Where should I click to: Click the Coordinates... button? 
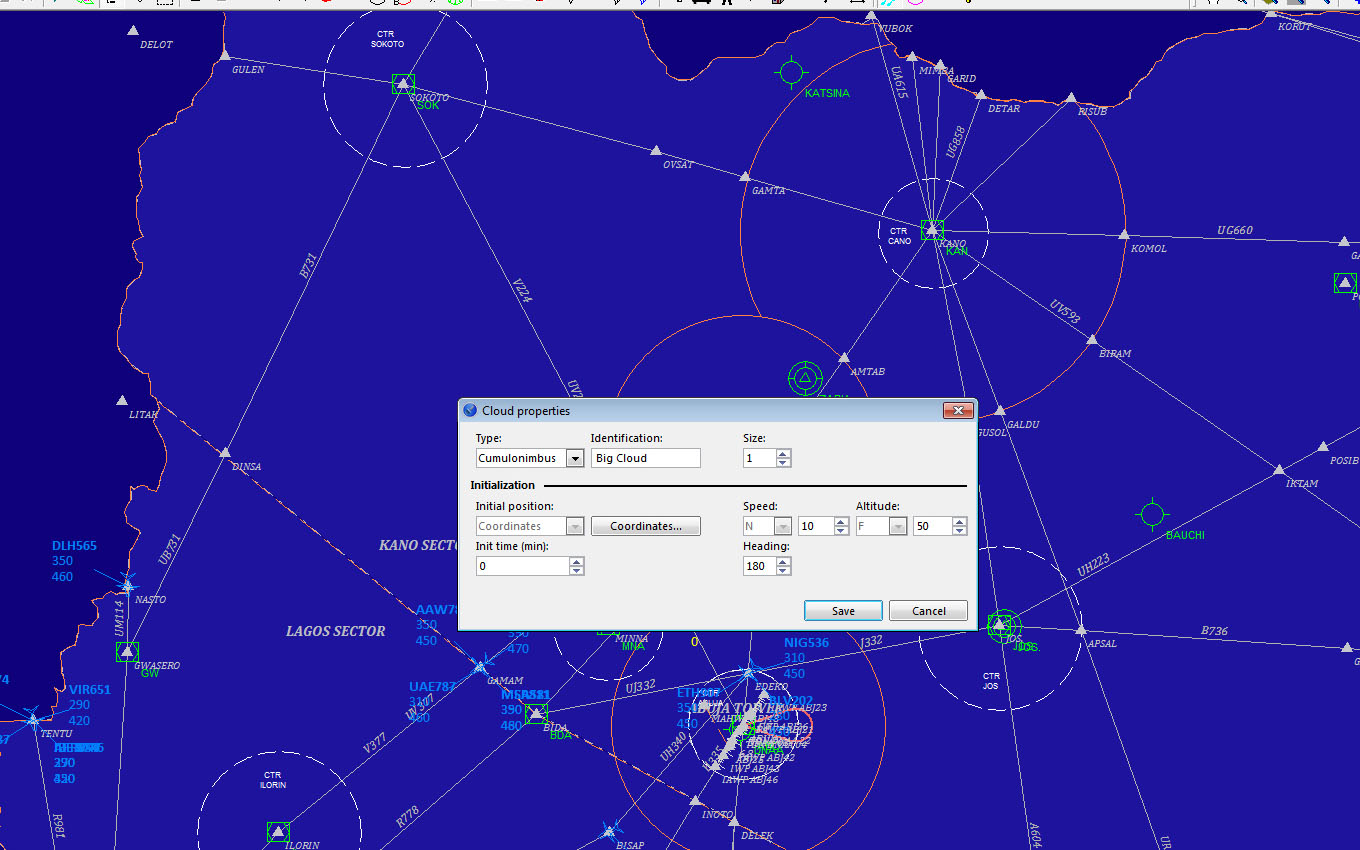click(x=646, y=526)
